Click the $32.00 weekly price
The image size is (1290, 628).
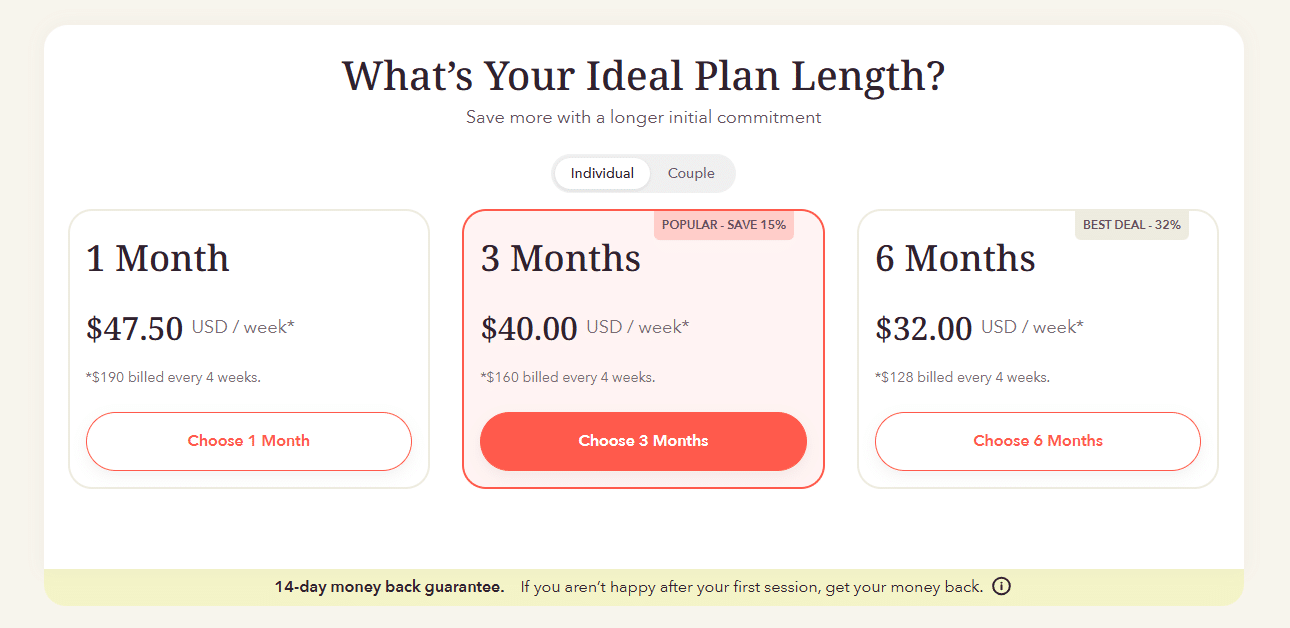[x=923, y=327]
